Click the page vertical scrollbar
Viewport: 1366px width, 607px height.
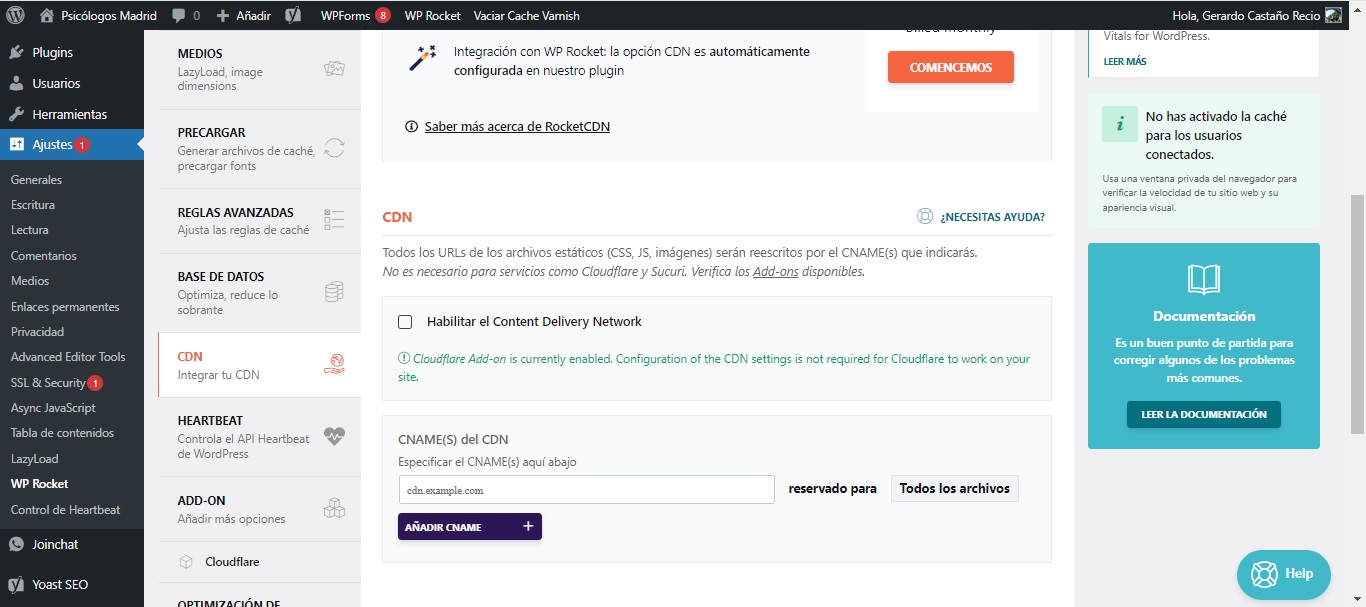(x=1357, y=314)
